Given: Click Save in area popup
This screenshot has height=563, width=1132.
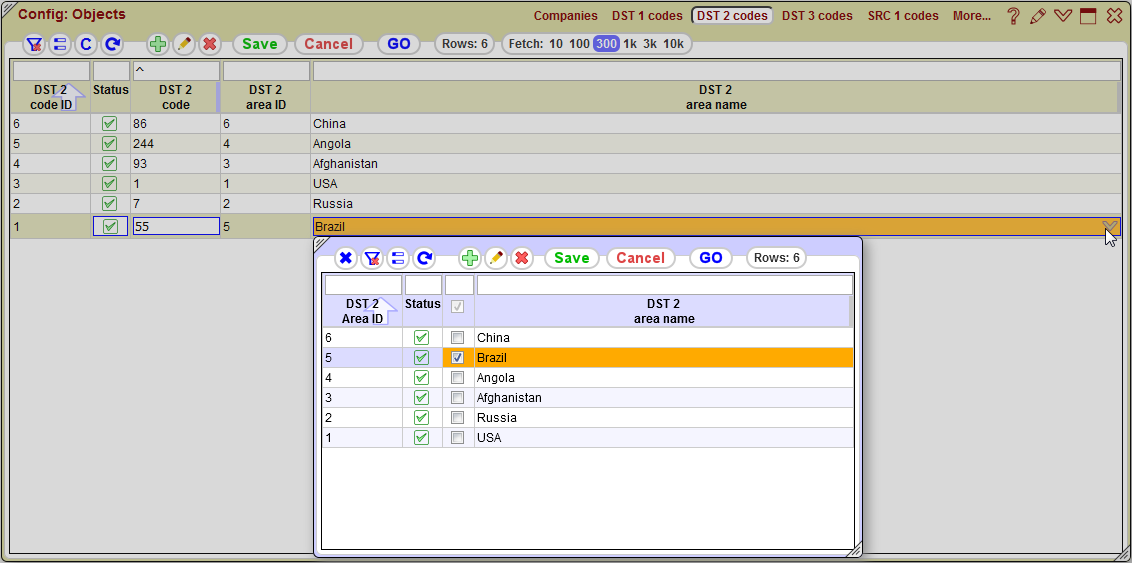Looking at the screenshot, I should pyautogui.click(x=572, y=258).
